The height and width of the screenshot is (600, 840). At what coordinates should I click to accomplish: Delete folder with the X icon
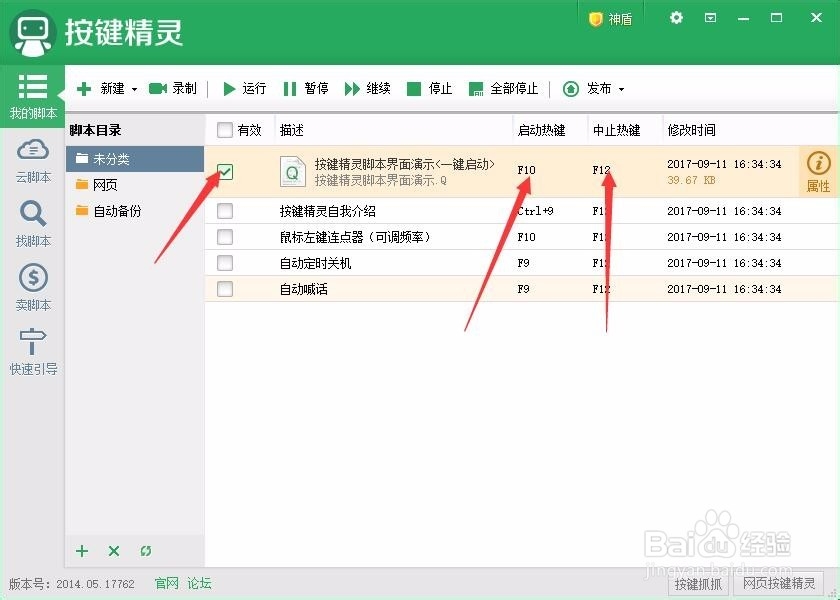(114, 551)
